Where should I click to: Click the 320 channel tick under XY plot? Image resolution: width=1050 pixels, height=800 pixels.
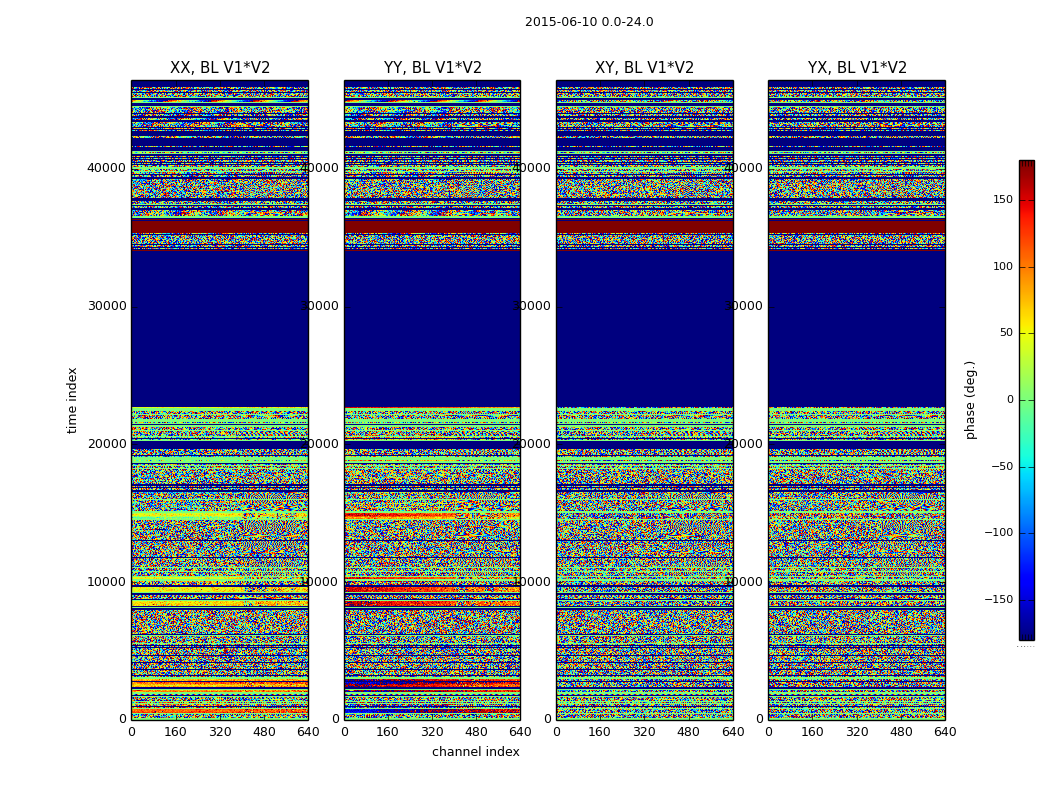644,732
